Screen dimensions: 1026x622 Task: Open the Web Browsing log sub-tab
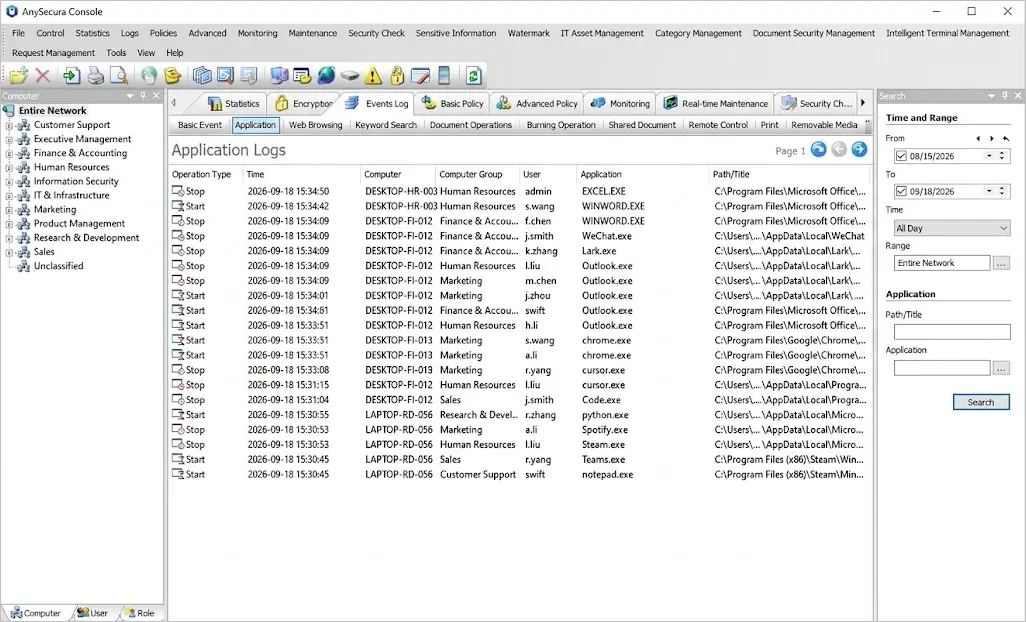pyautogui.click(x=315, y=125)
